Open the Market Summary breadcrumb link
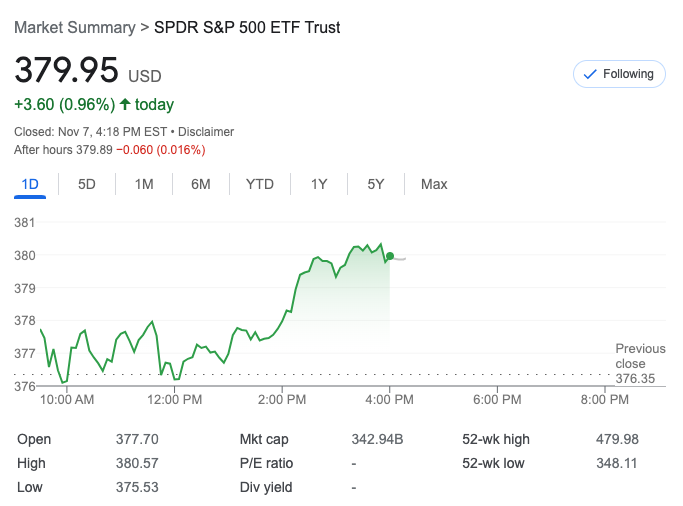 tap(74, 28)
